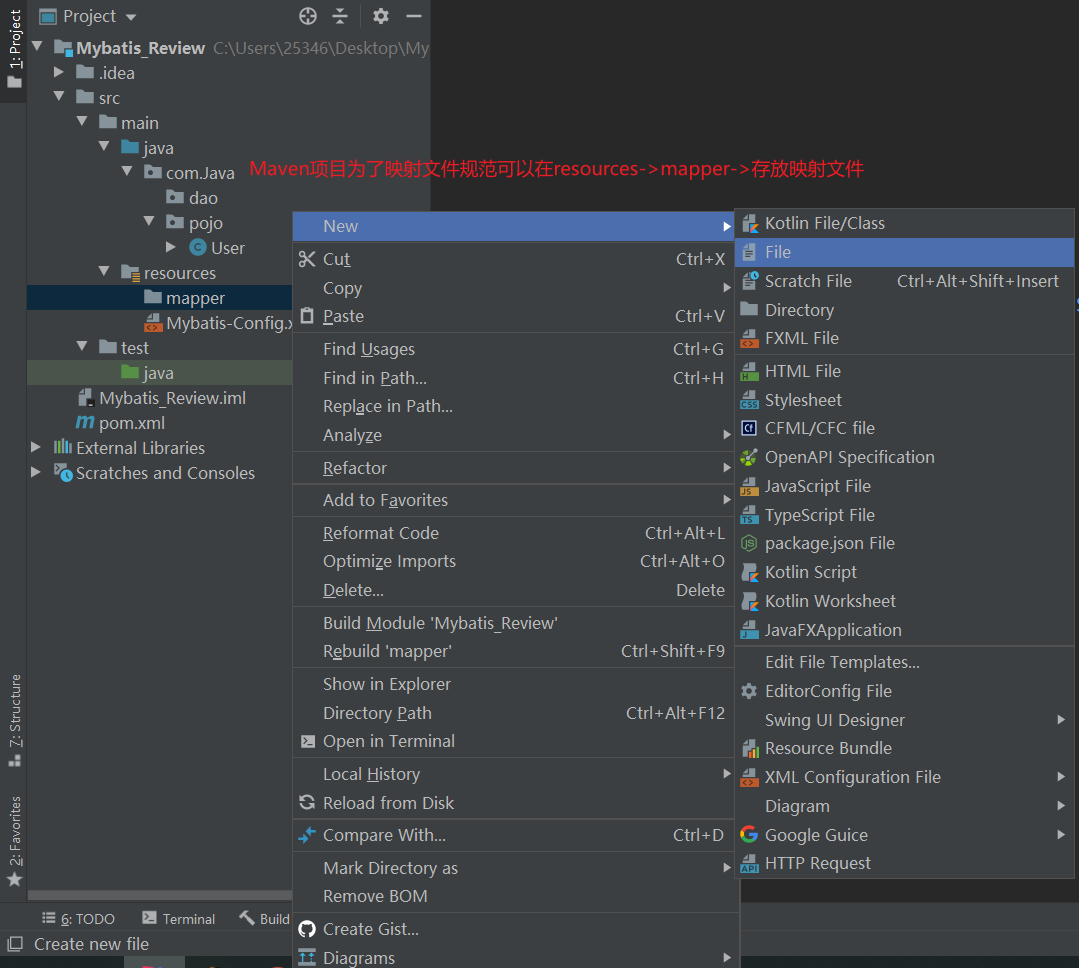The height and width of the screenshot is (968, 1079).
Task: Toggle the Structure side tab
Action: point(14,720)
